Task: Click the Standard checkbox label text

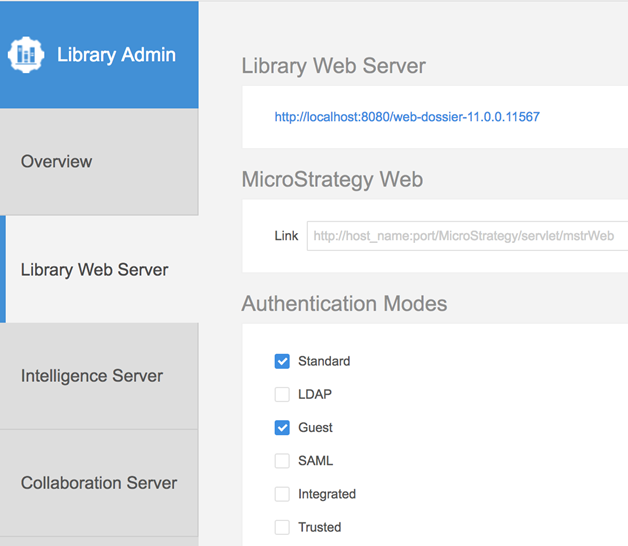Action: 324,361
